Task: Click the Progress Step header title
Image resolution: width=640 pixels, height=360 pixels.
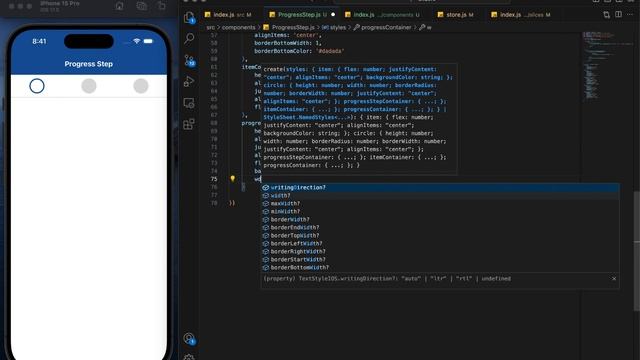Action: [89, 64]
